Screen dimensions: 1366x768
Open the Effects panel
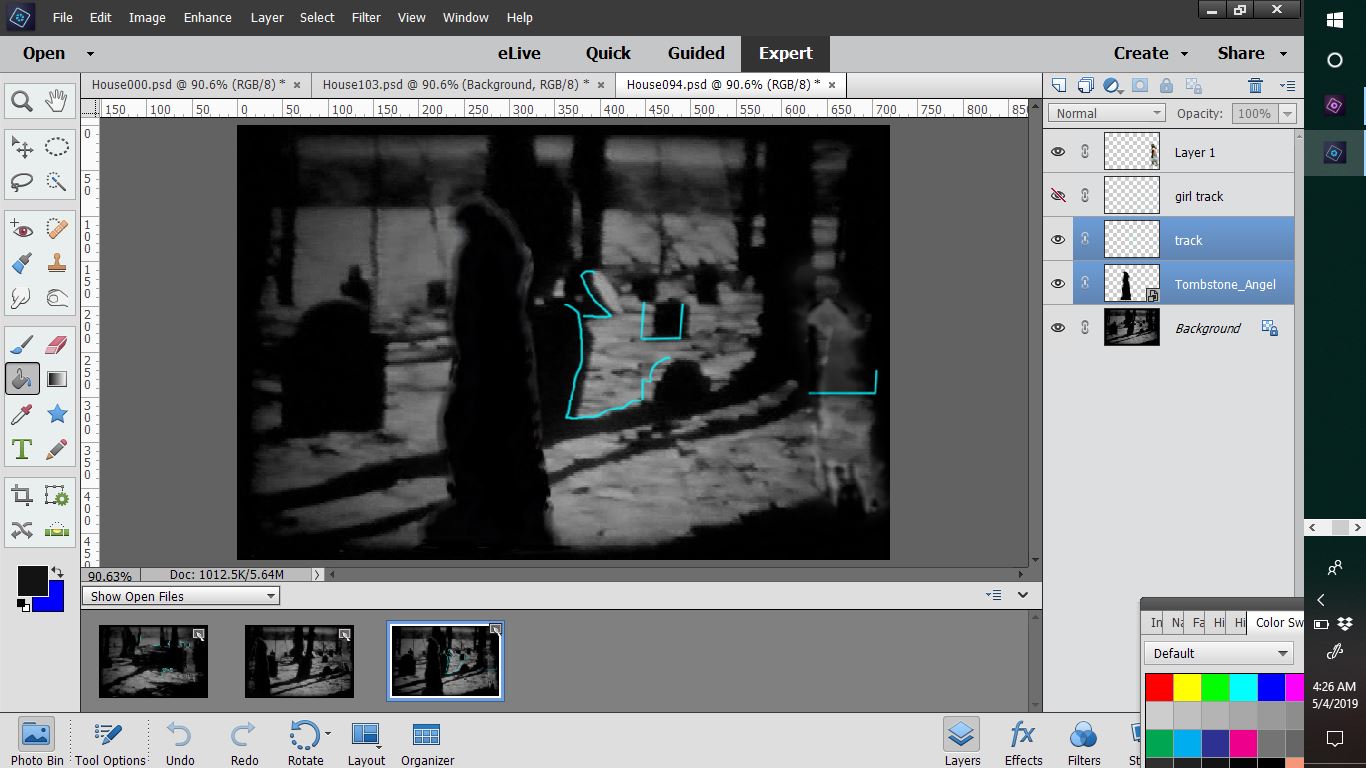(x=1023, y=744)
